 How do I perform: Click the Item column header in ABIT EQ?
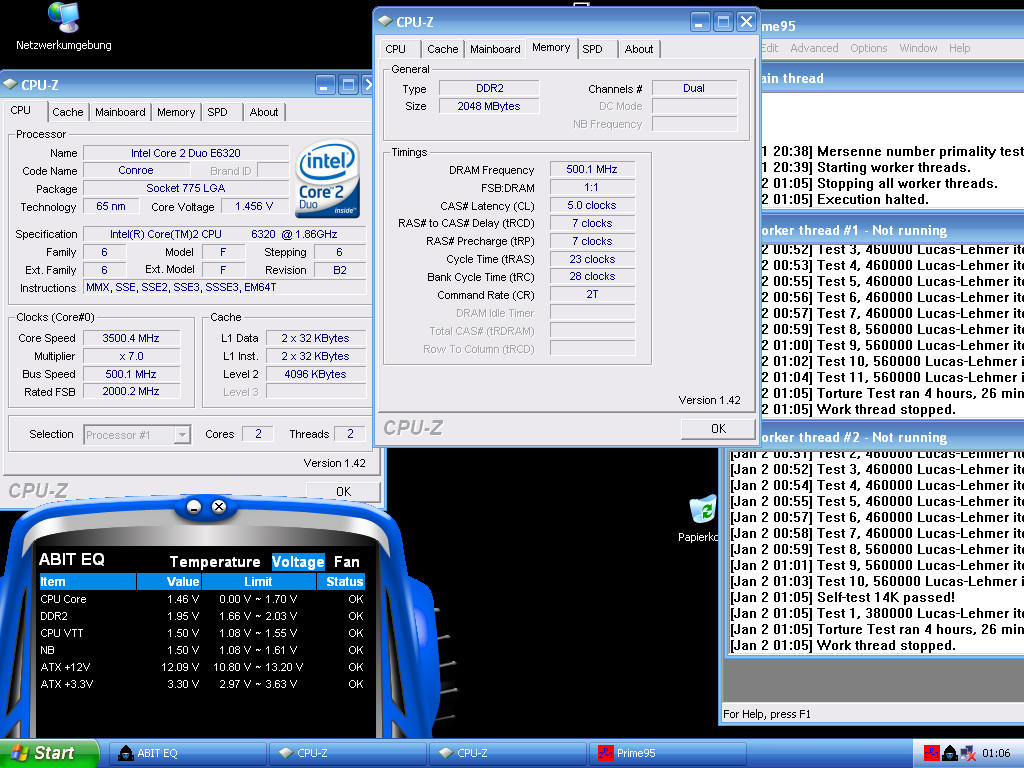tap(88, 582)
